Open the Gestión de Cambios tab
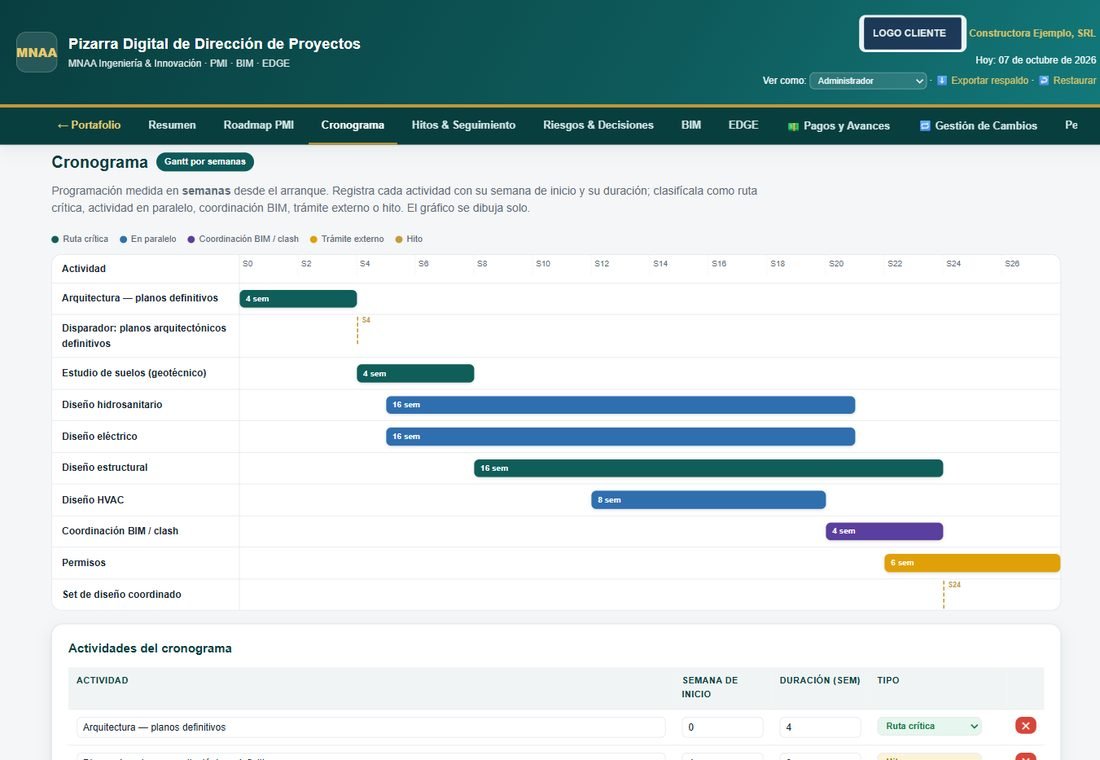 (x=978, y=126)
